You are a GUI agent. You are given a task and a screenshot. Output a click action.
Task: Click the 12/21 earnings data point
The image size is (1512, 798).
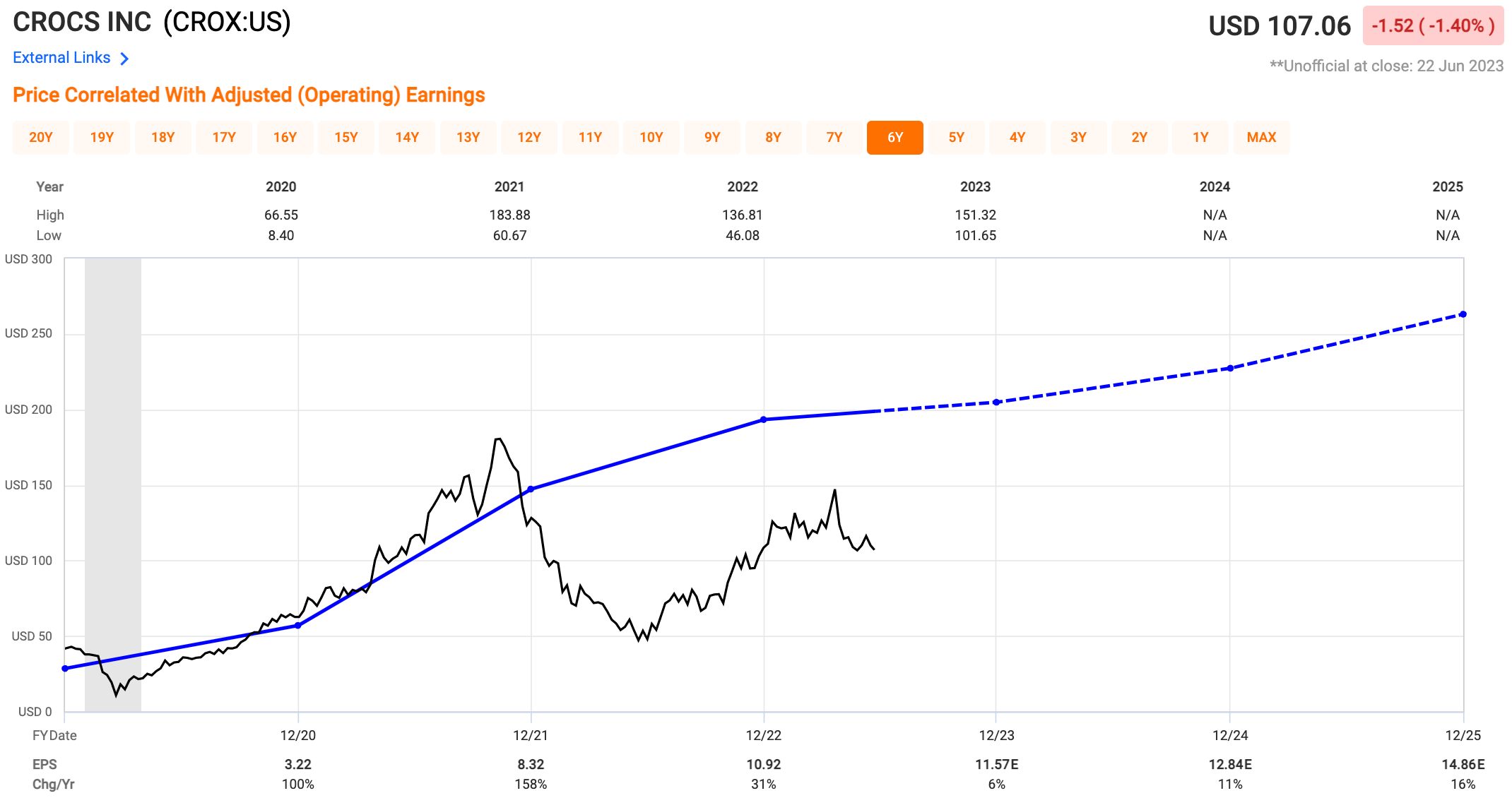531,489
